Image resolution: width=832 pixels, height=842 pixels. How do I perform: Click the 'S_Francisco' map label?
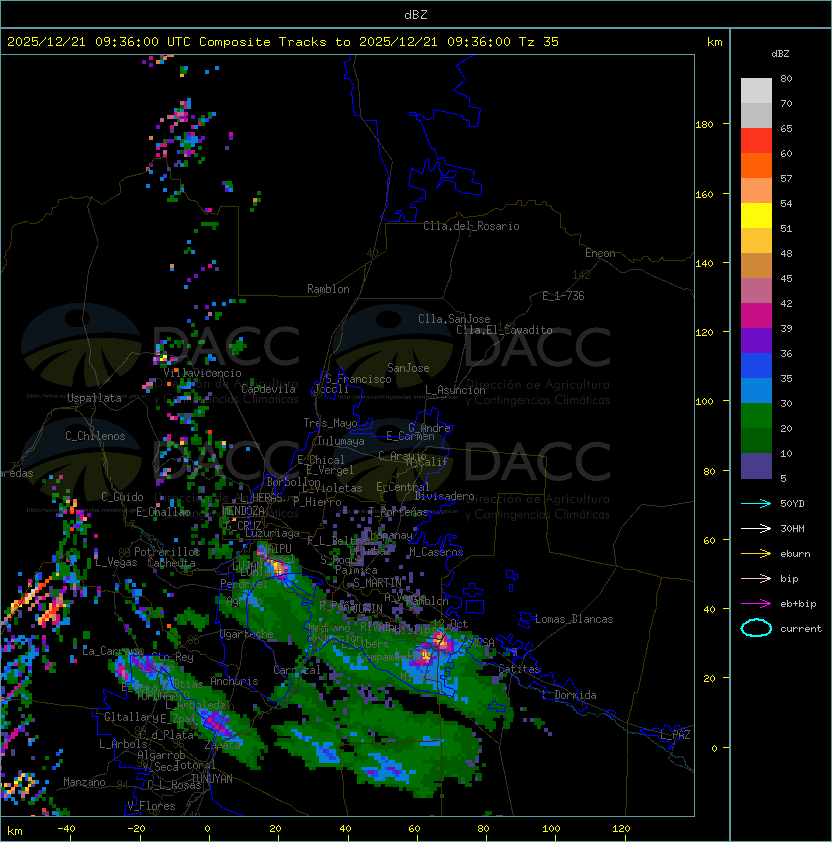click(x=358, y=379)
